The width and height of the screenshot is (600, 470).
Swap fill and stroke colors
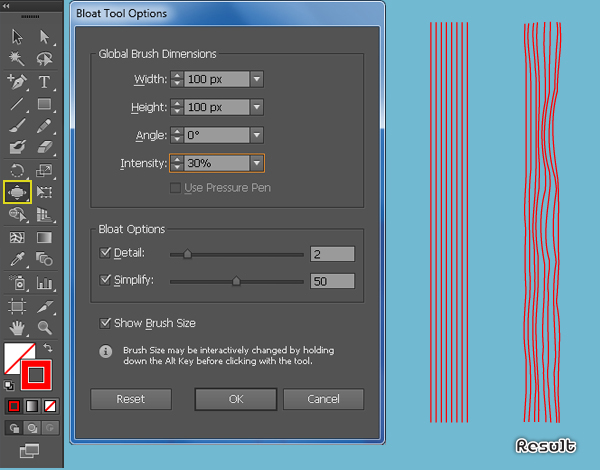[x=47, y=347]
